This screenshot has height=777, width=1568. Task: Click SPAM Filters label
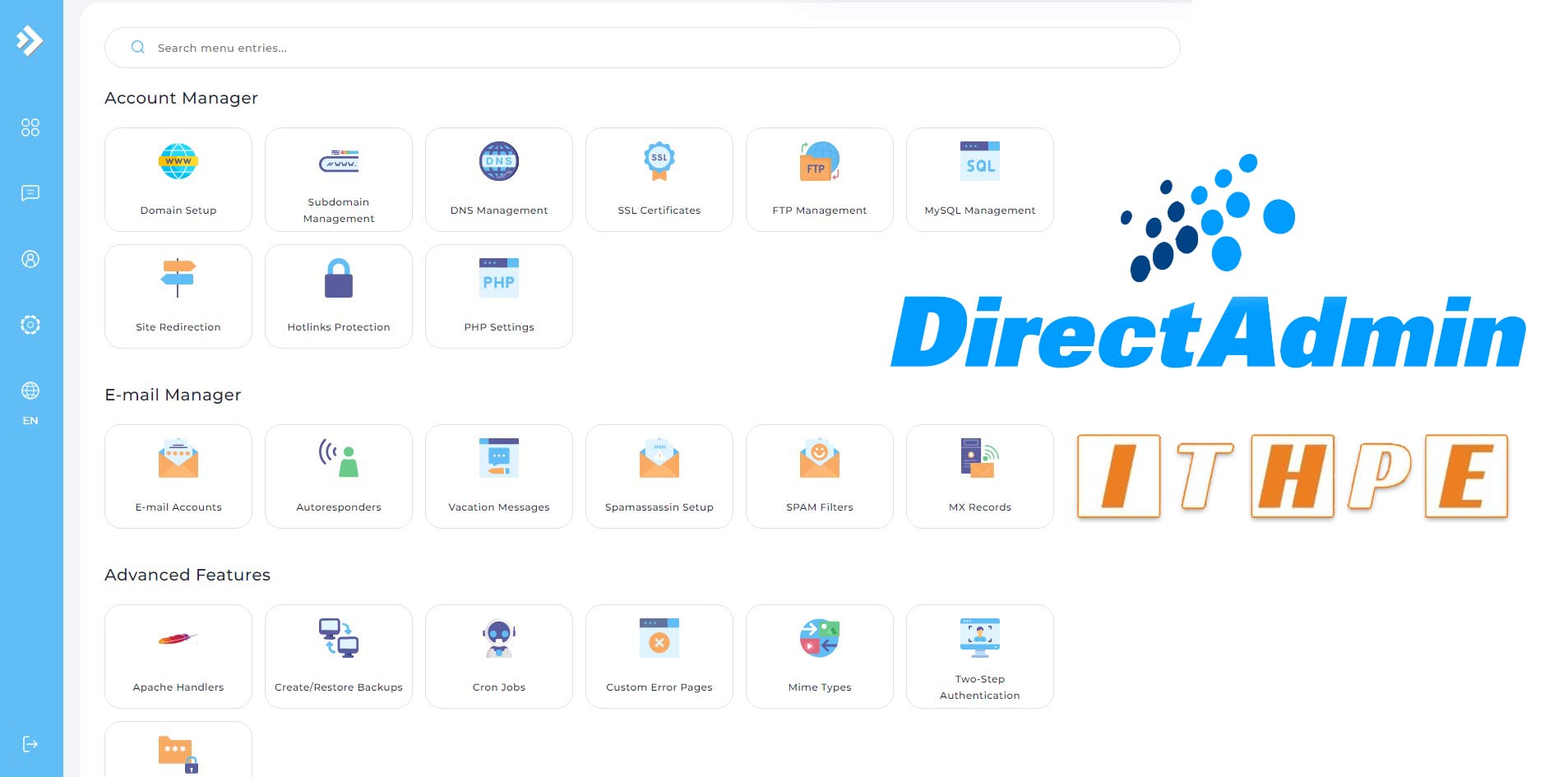(820, 507)
